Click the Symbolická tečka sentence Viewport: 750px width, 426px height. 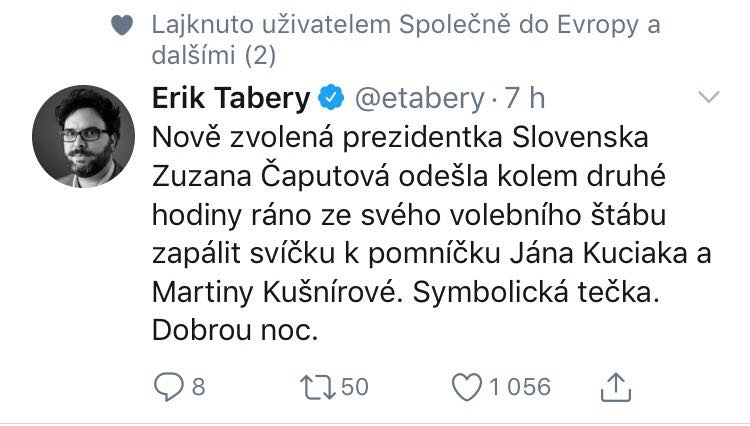(x=536, y=292)
